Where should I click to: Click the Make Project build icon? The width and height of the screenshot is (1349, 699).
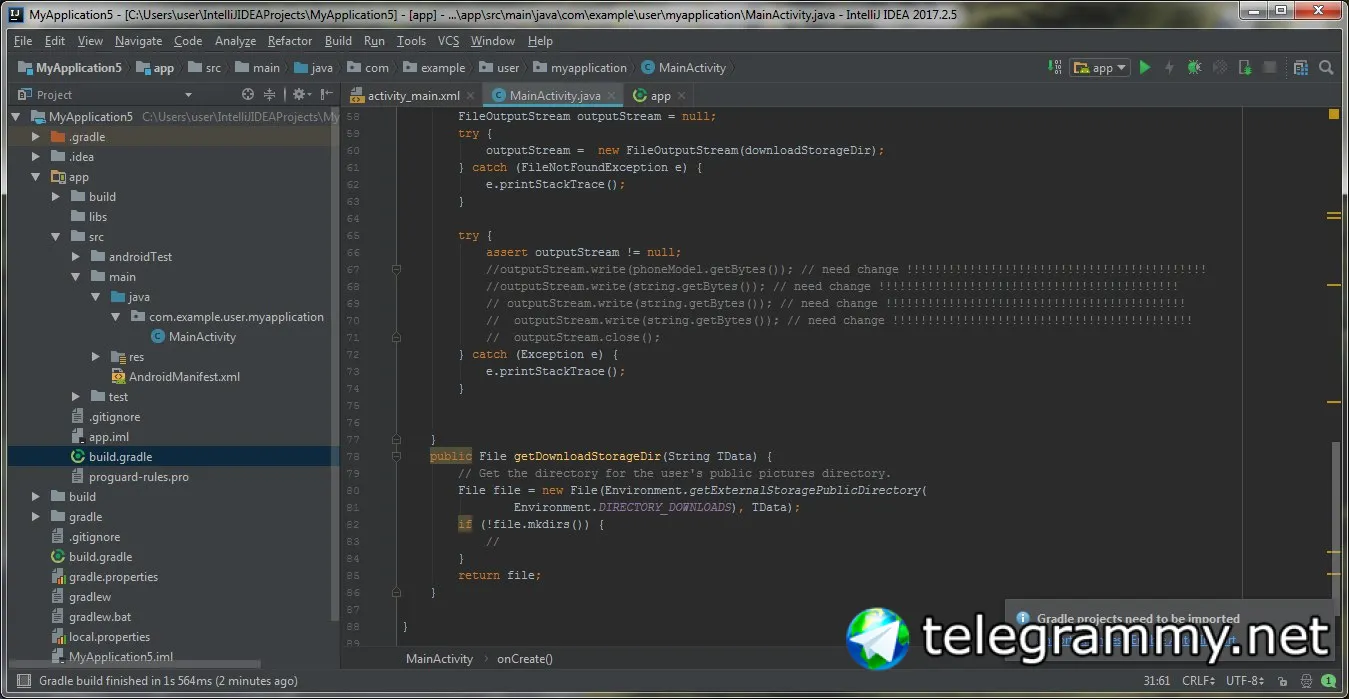click(x=1055, y=68)
